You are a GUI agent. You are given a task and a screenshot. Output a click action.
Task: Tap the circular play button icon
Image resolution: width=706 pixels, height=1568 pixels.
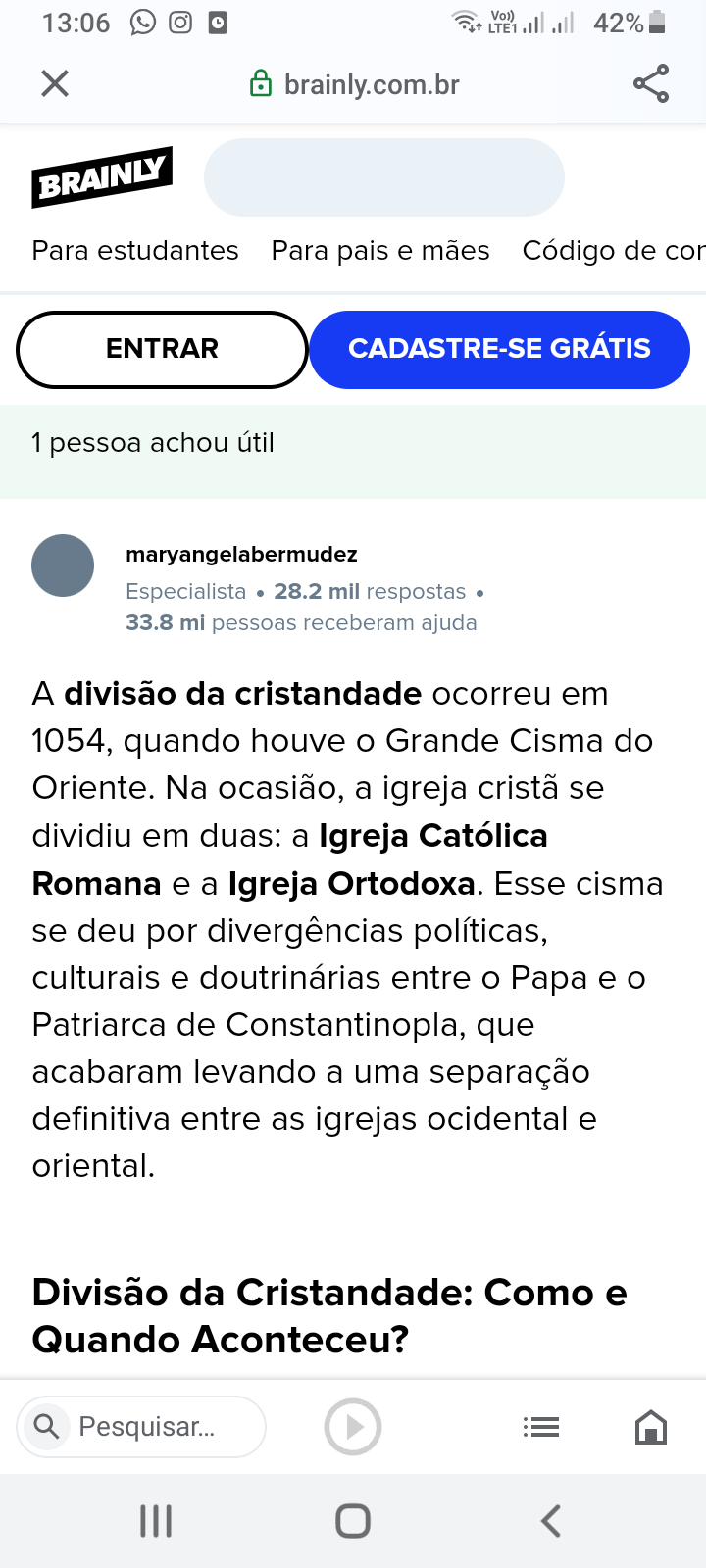(x=353, y=1427)
